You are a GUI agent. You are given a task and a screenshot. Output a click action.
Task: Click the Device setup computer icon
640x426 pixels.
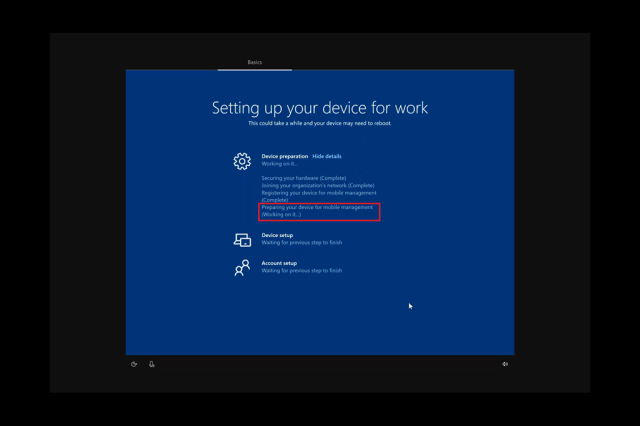coord(242,240)
